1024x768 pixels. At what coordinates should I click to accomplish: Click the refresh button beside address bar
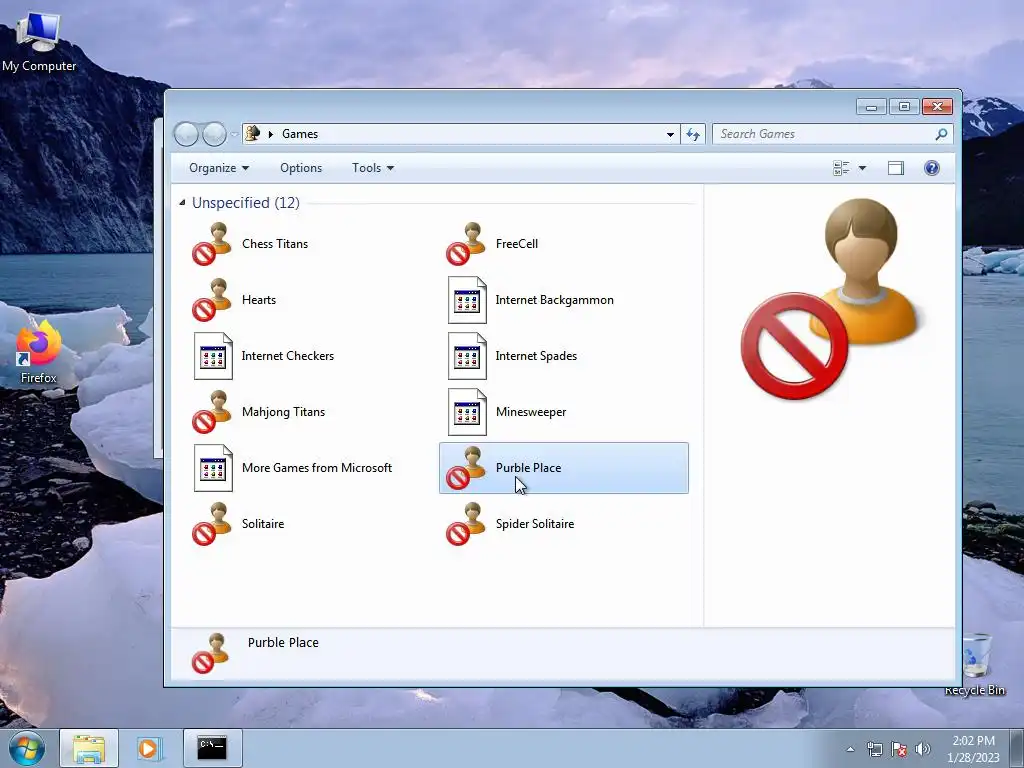click(693, 135)
